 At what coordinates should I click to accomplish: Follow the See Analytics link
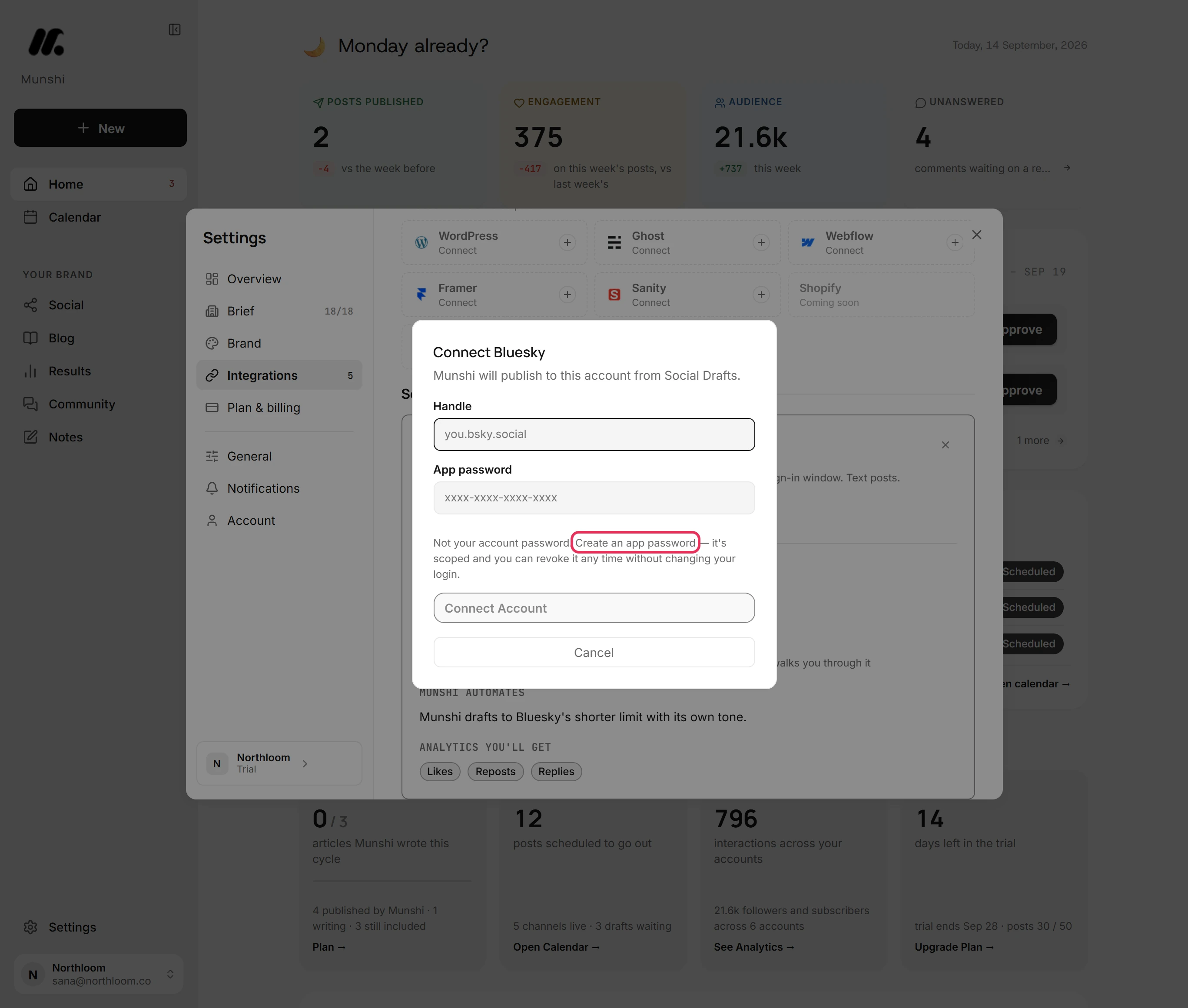pos(754,947)
